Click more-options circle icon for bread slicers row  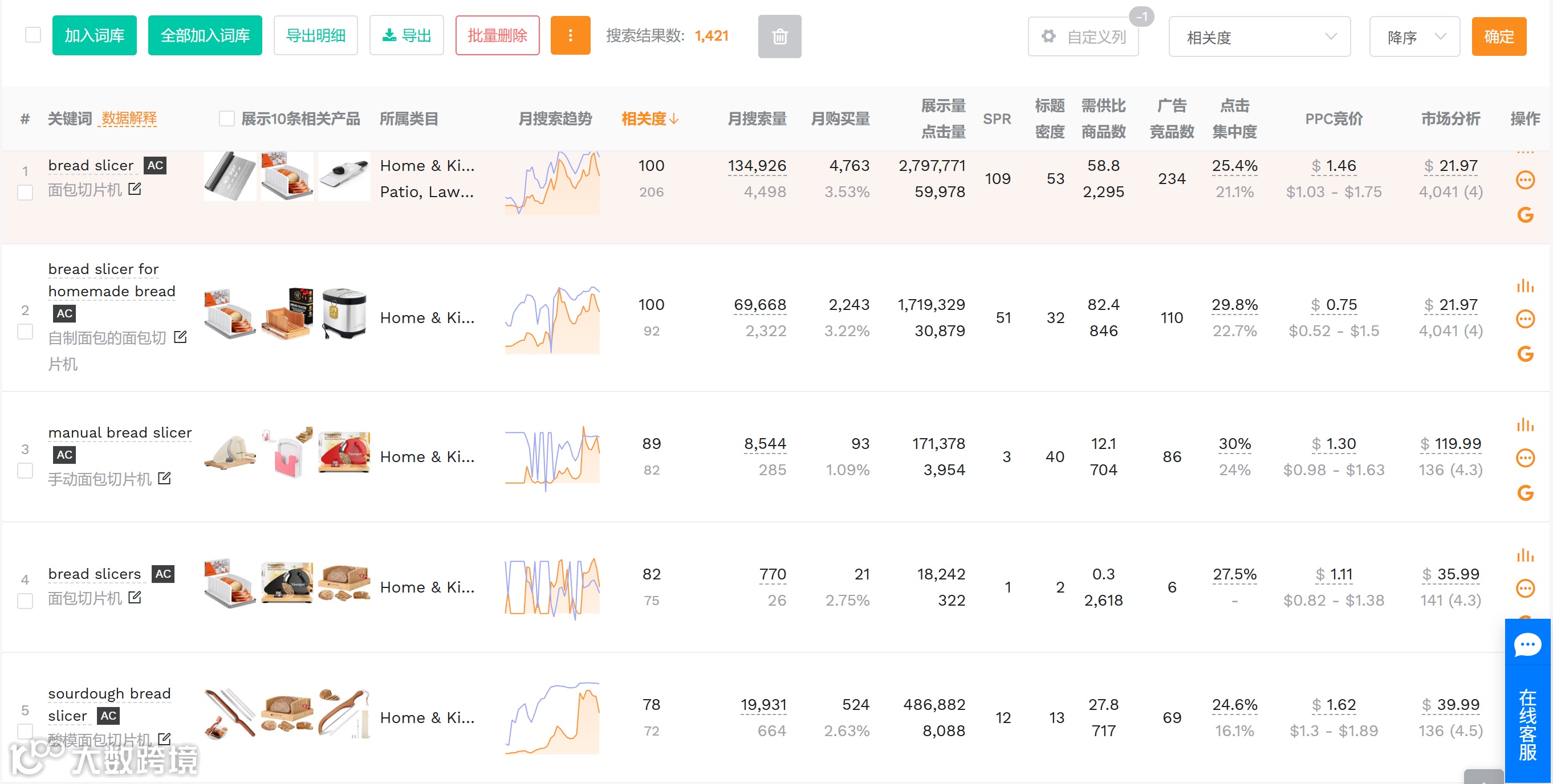(x=1524, y=588)
